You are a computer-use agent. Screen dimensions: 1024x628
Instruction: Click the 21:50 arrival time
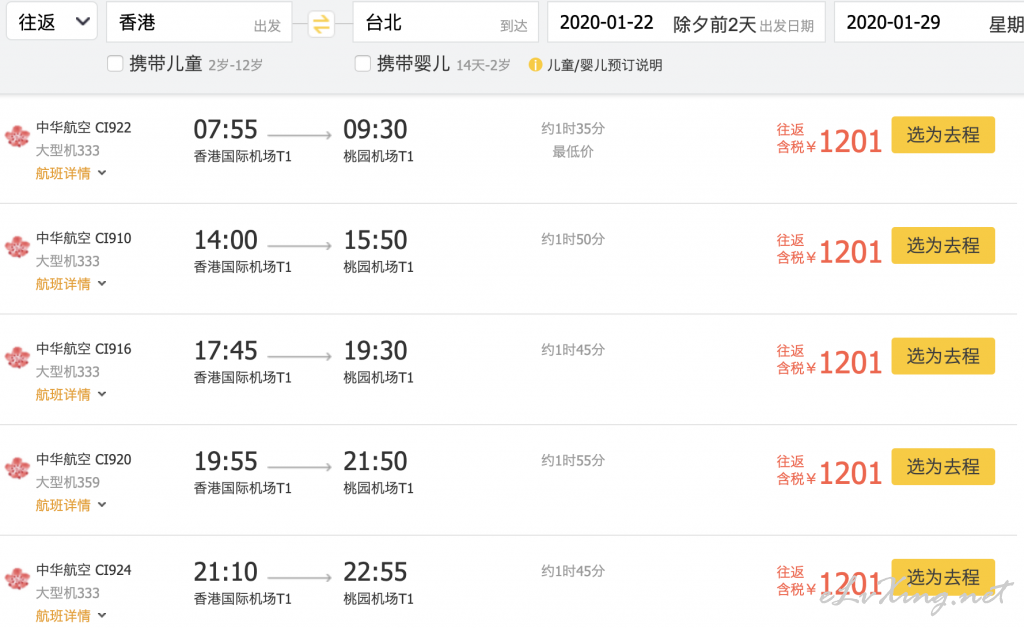(376, 462)
